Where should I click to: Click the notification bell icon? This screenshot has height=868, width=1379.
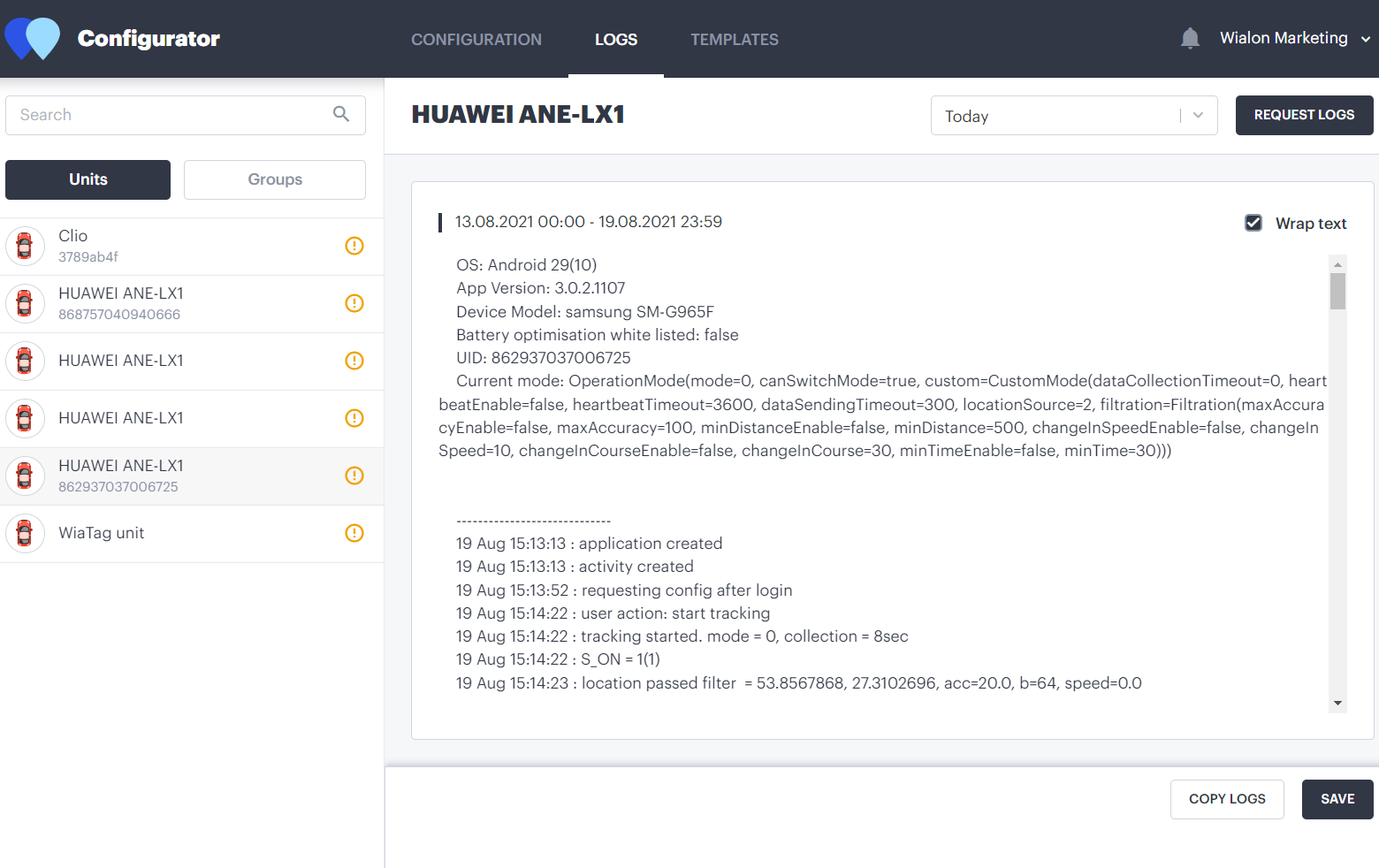pyautogui.click(x=1190, y=39)
